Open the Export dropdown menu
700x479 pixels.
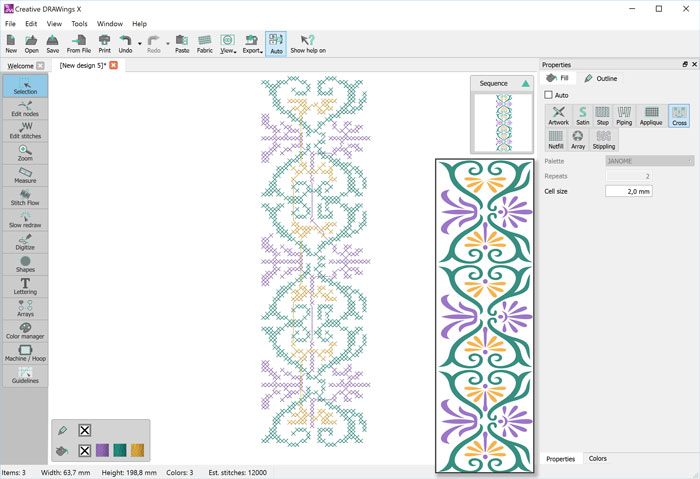[252, 42]
